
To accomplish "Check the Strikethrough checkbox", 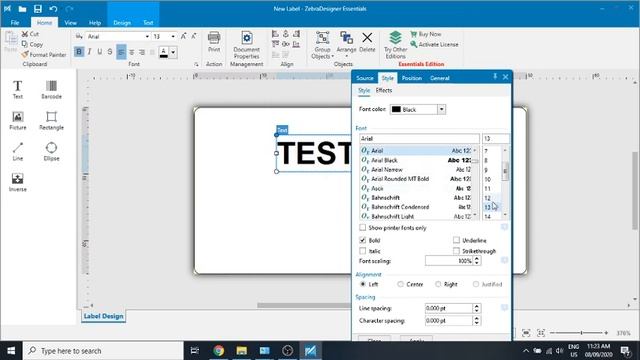I will [x=456, y=251].
